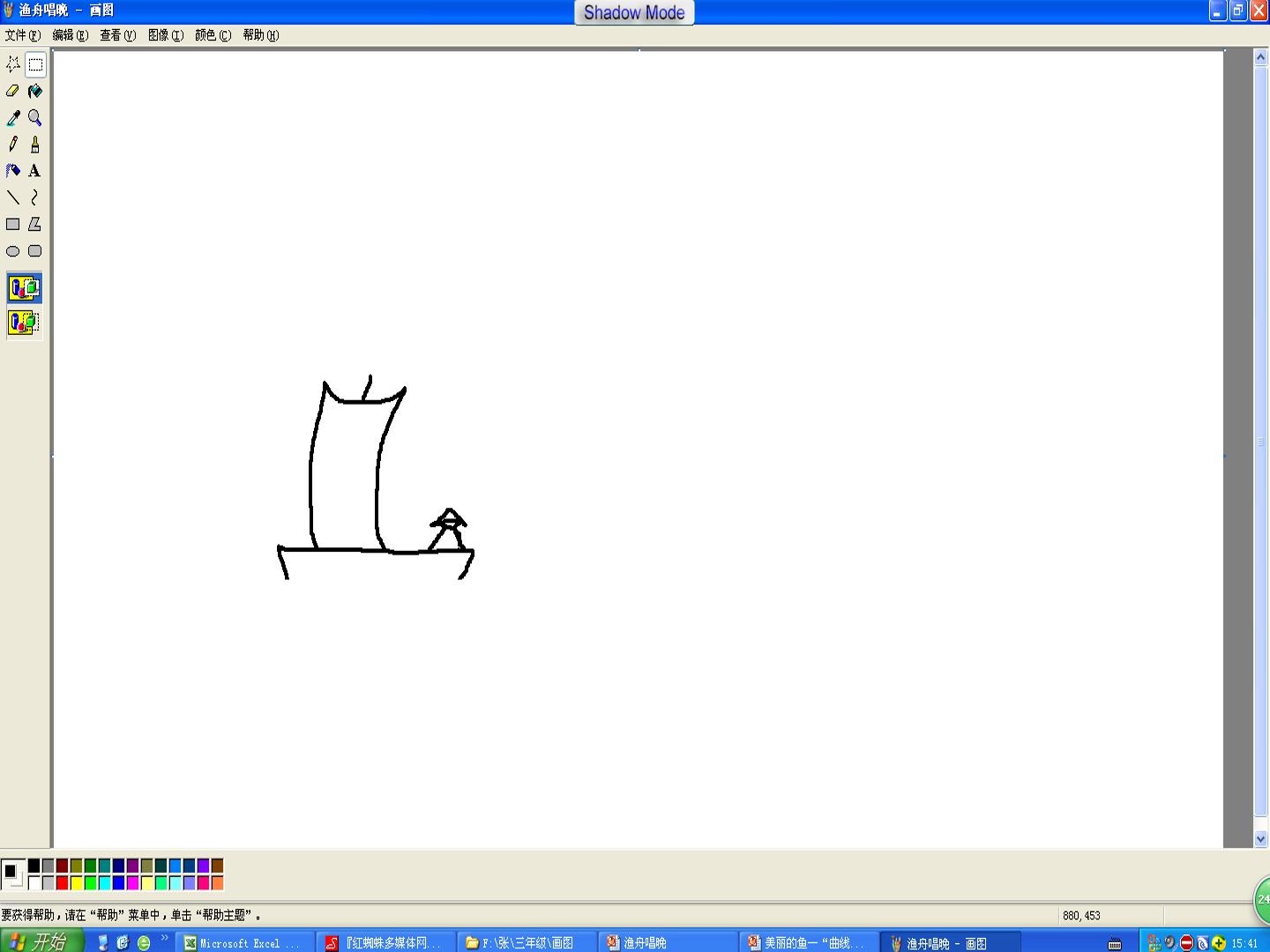This screenshot has height=952, width=1270.
Task: Toggle the rectangular Select tool
Action: coord(35,64)
